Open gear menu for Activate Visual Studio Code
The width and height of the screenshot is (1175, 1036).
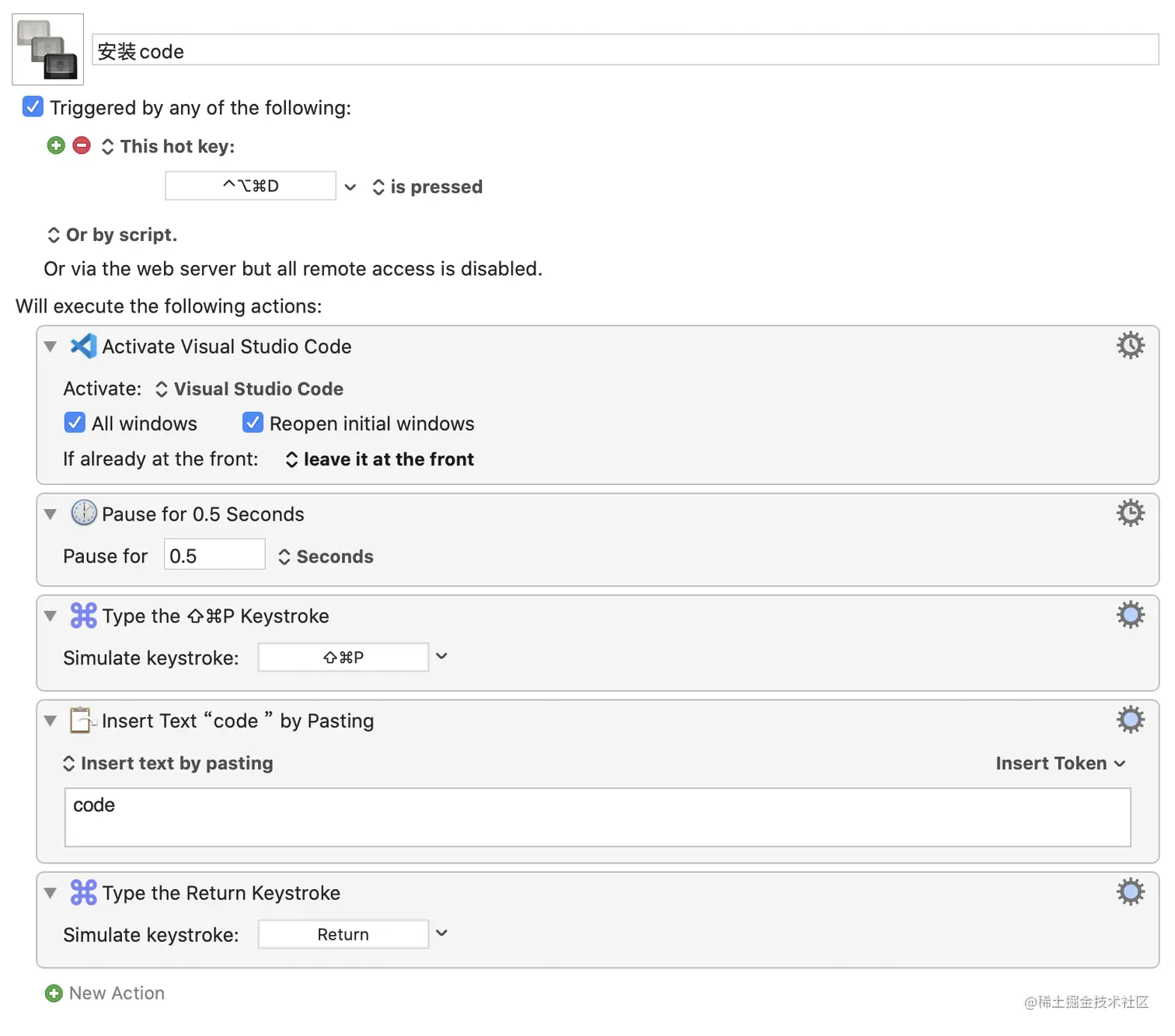coord(1131,345)
